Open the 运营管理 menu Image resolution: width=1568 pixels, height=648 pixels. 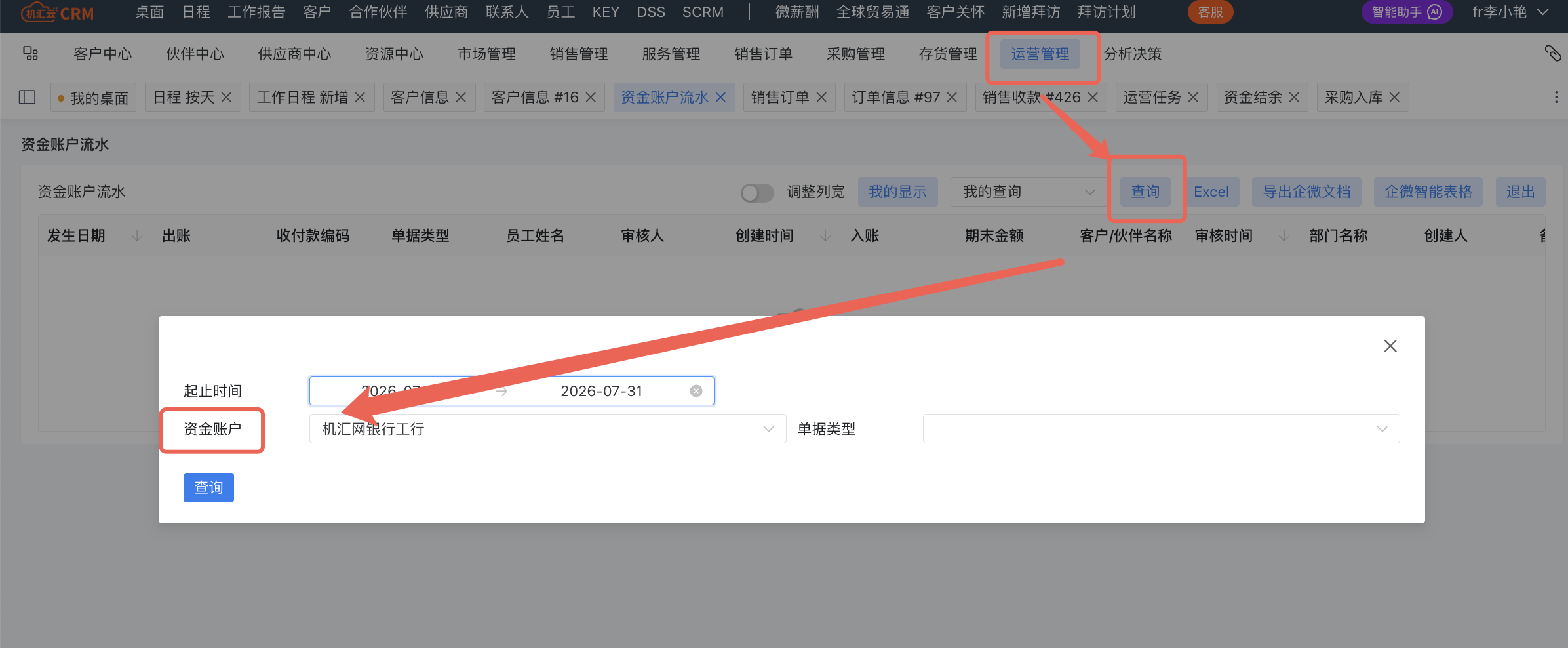coord(1040,54)
